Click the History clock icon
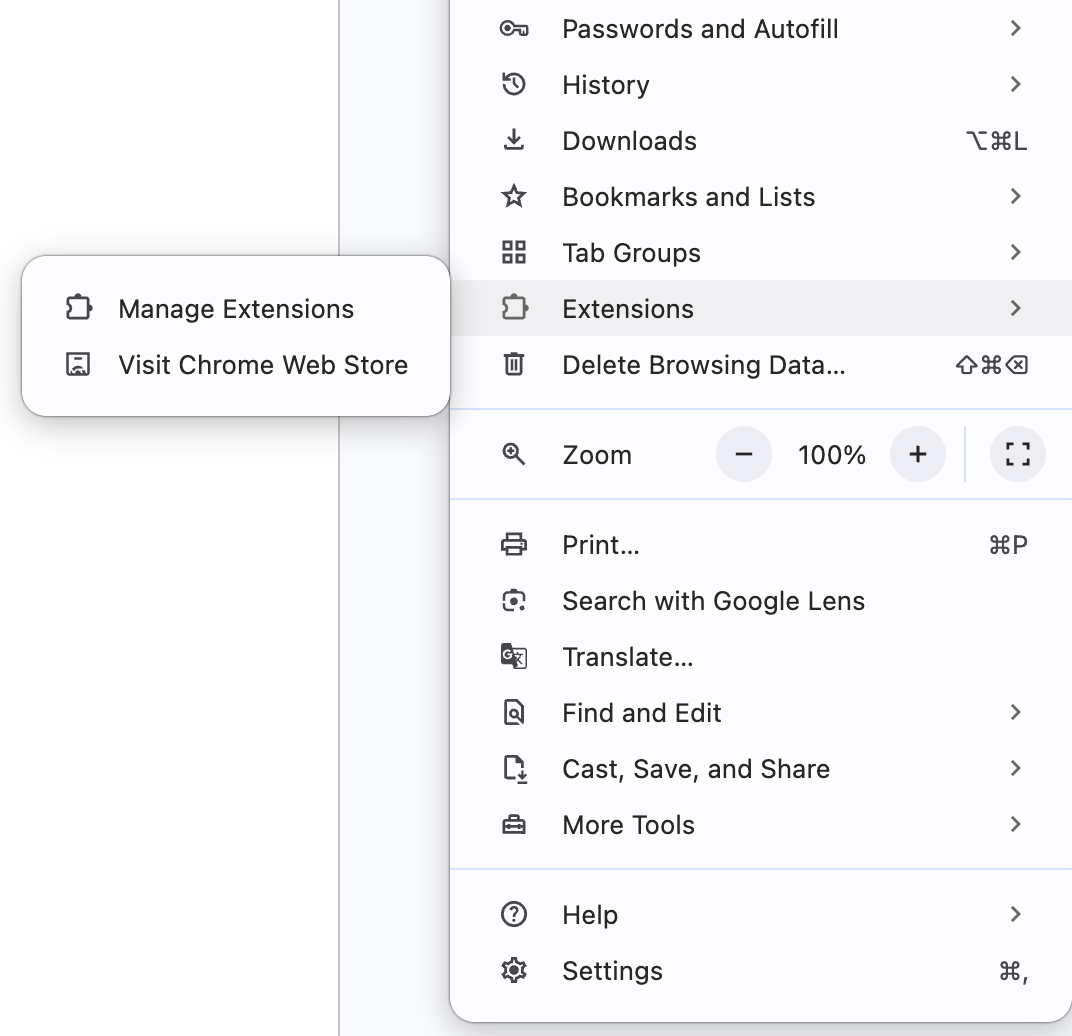Viewport: 1072px width, 1036px height. click(x=513, y=85)
